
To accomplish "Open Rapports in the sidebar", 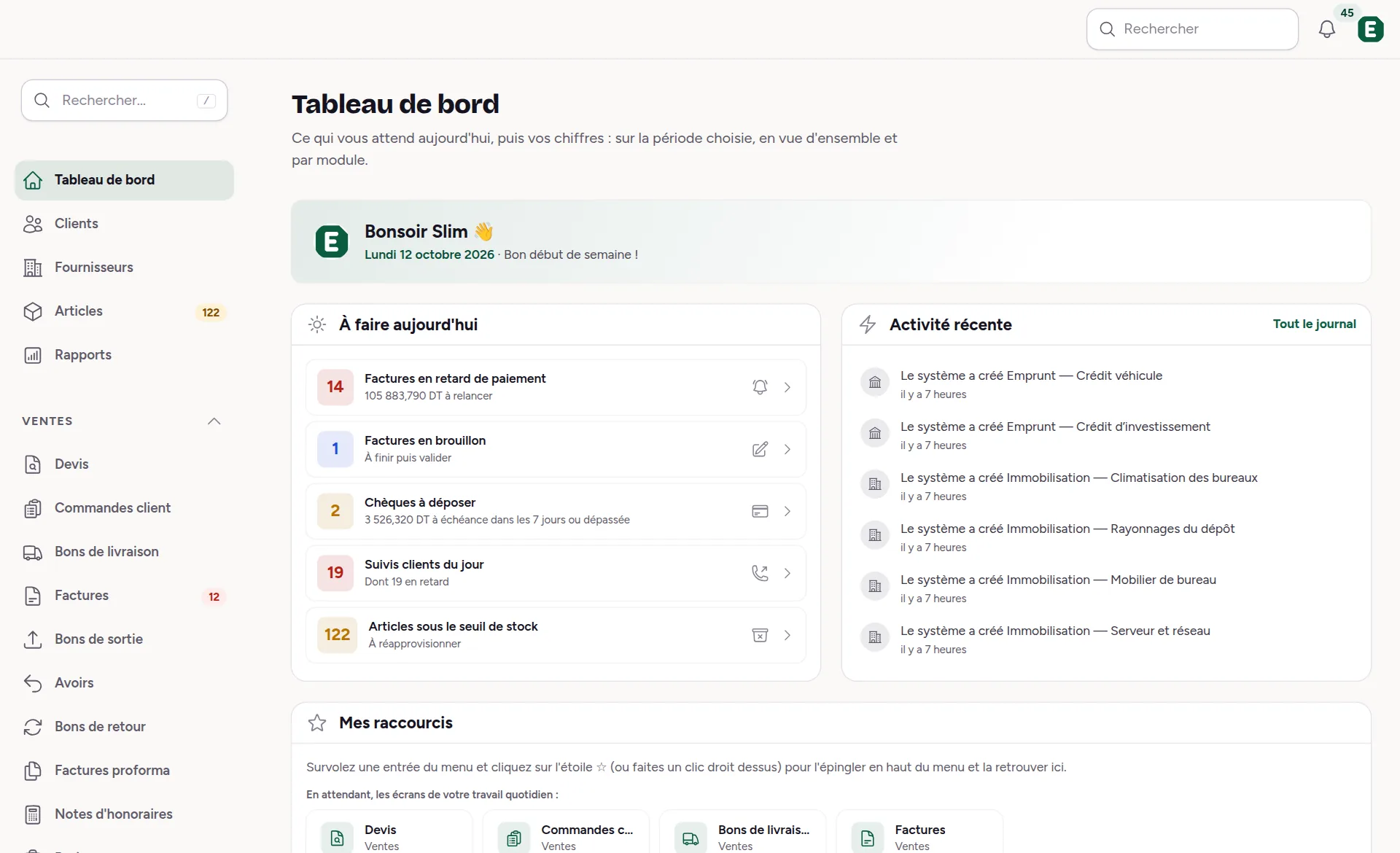I will click(124, 355).
